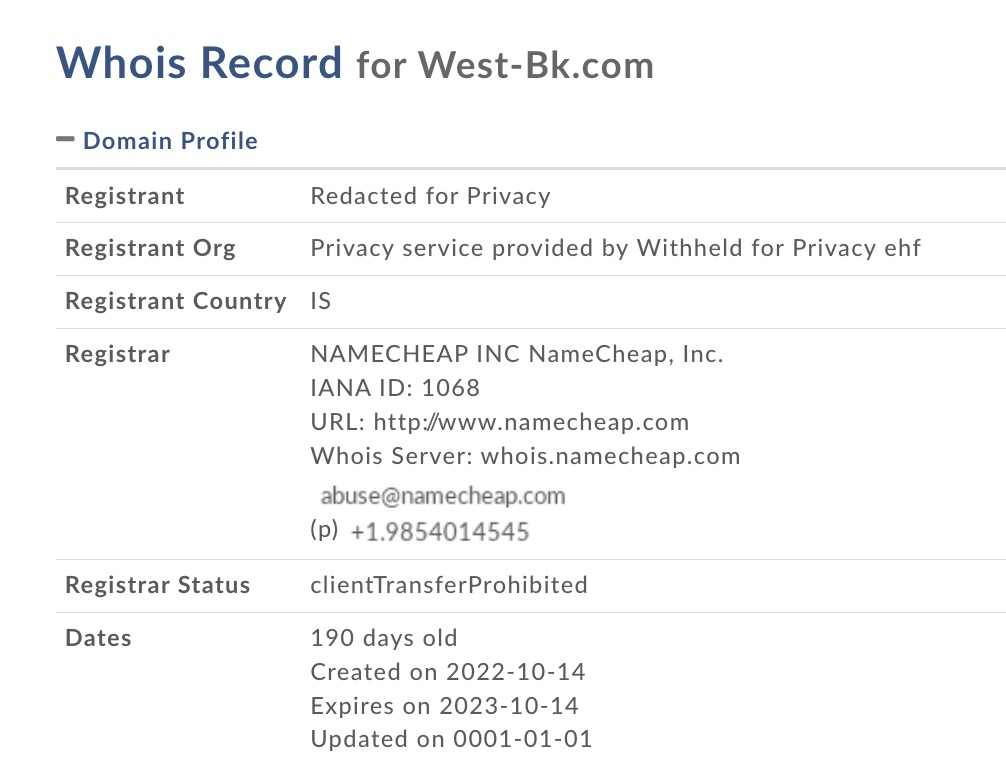Open the http://www.namecheap.com URL

tap(531, 422)
